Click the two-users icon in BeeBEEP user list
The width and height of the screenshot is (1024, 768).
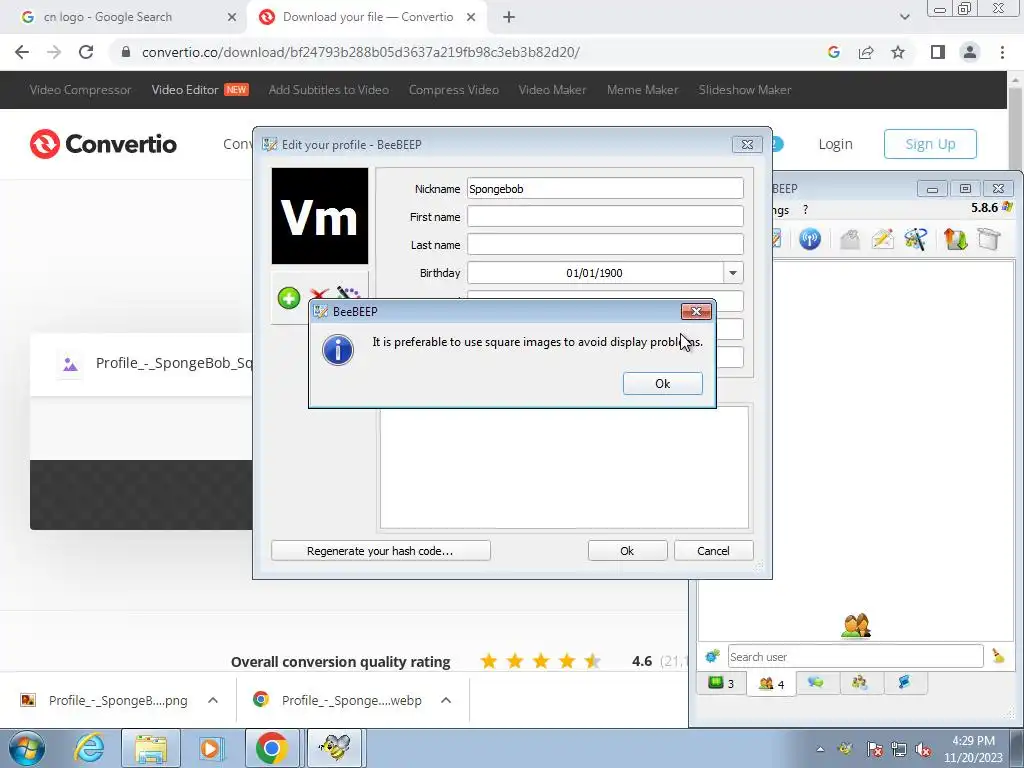[856, 626]
